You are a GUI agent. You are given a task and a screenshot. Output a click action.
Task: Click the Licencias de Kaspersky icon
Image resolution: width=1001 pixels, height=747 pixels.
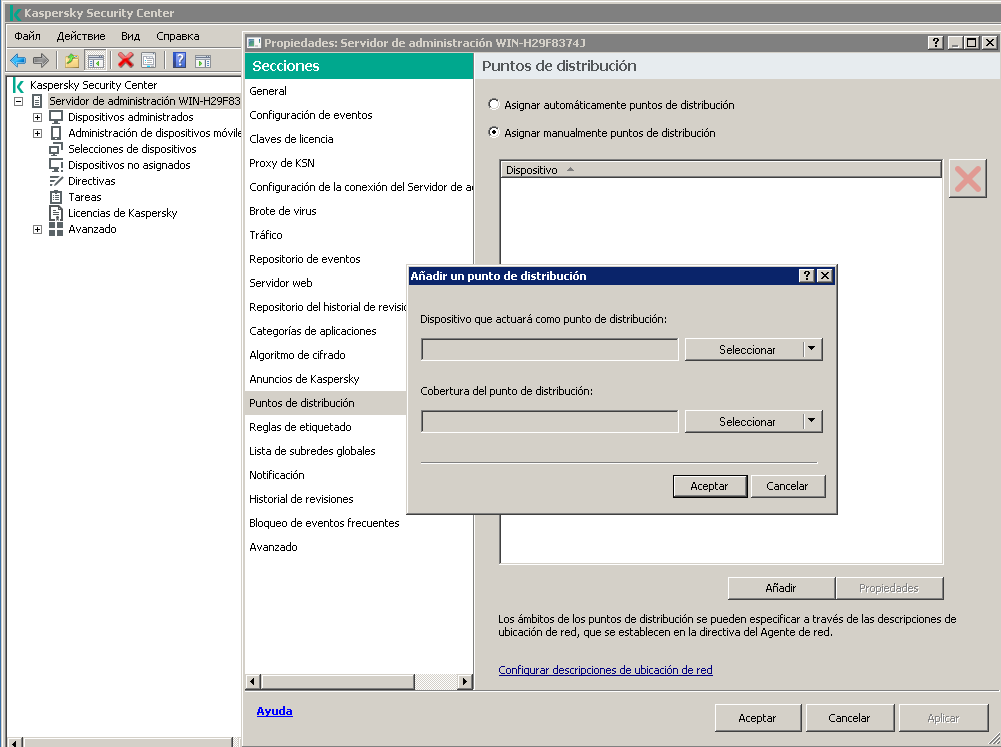point(57,212)
